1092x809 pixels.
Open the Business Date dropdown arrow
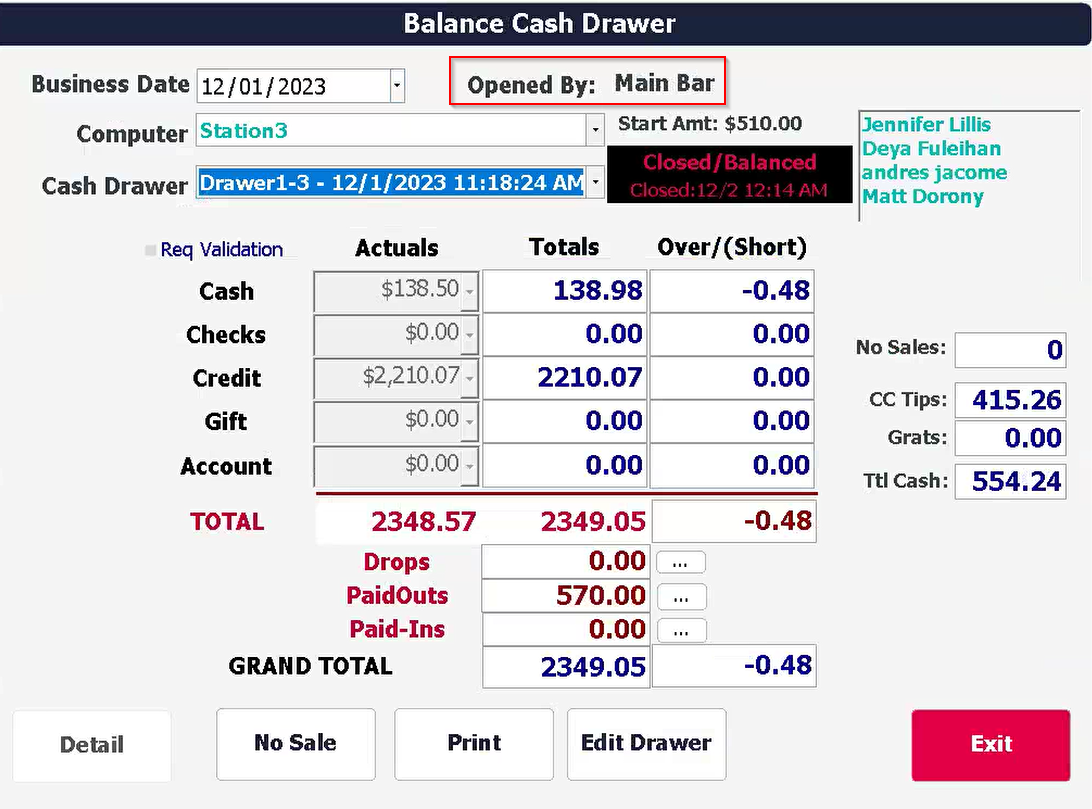(397, 86)
